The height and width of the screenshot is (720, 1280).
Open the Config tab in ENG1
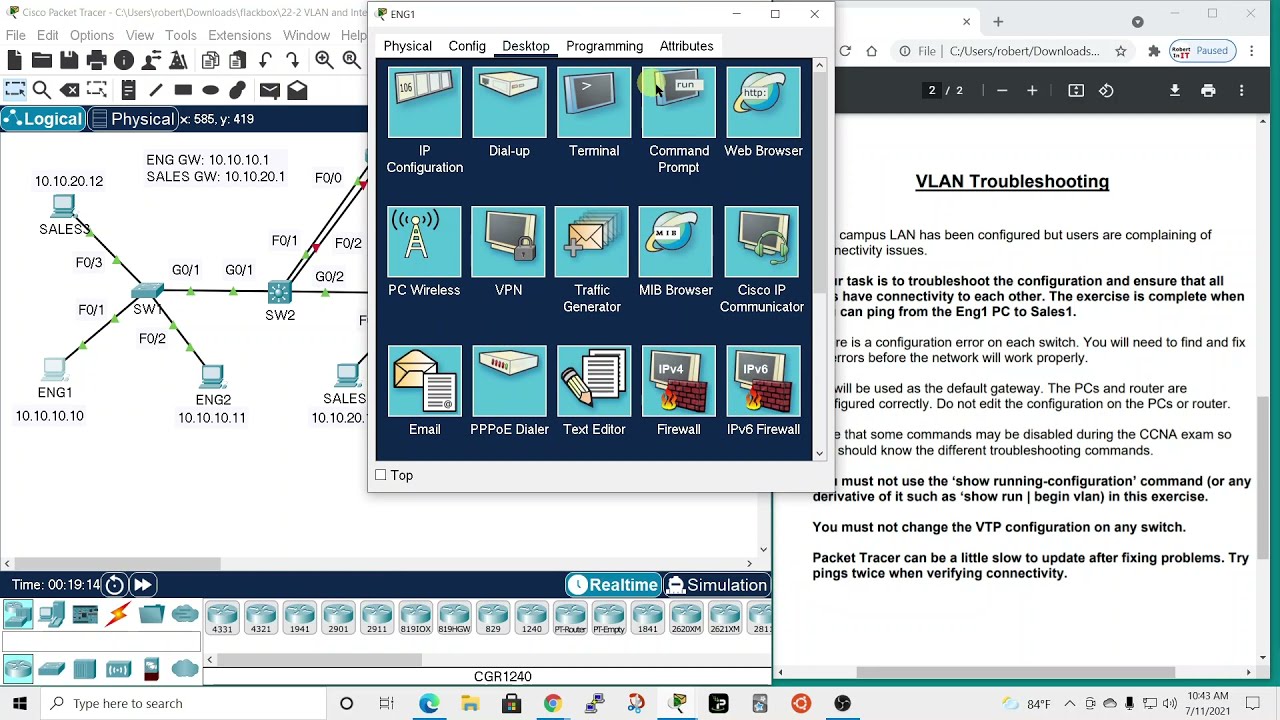(x=467, y=46)
